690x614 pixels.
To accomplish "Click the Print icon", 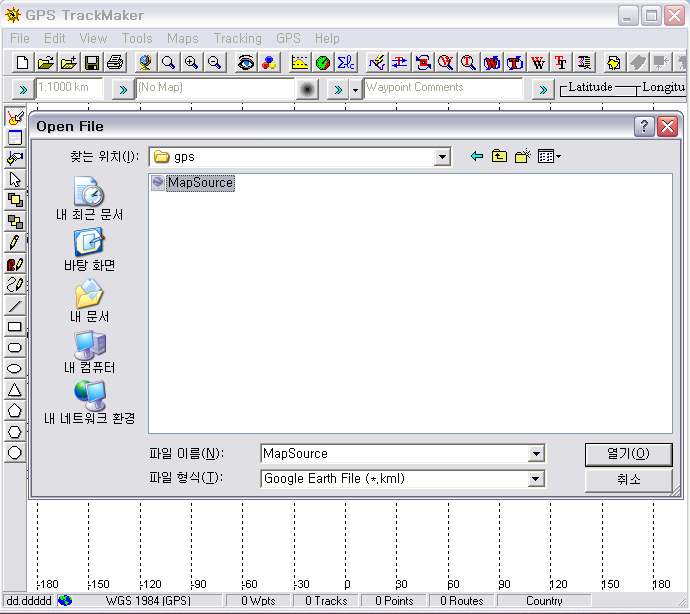I will [115, 63].
